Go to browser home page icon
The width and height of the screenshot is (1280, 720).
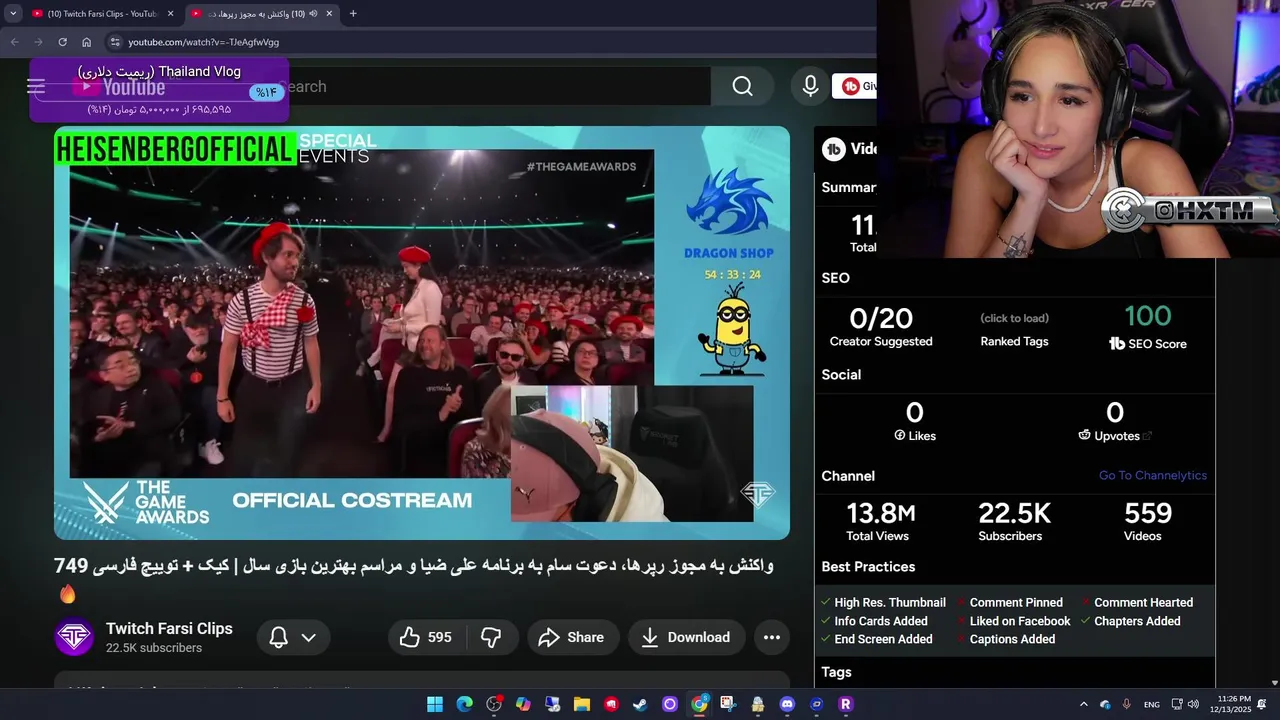86,42
